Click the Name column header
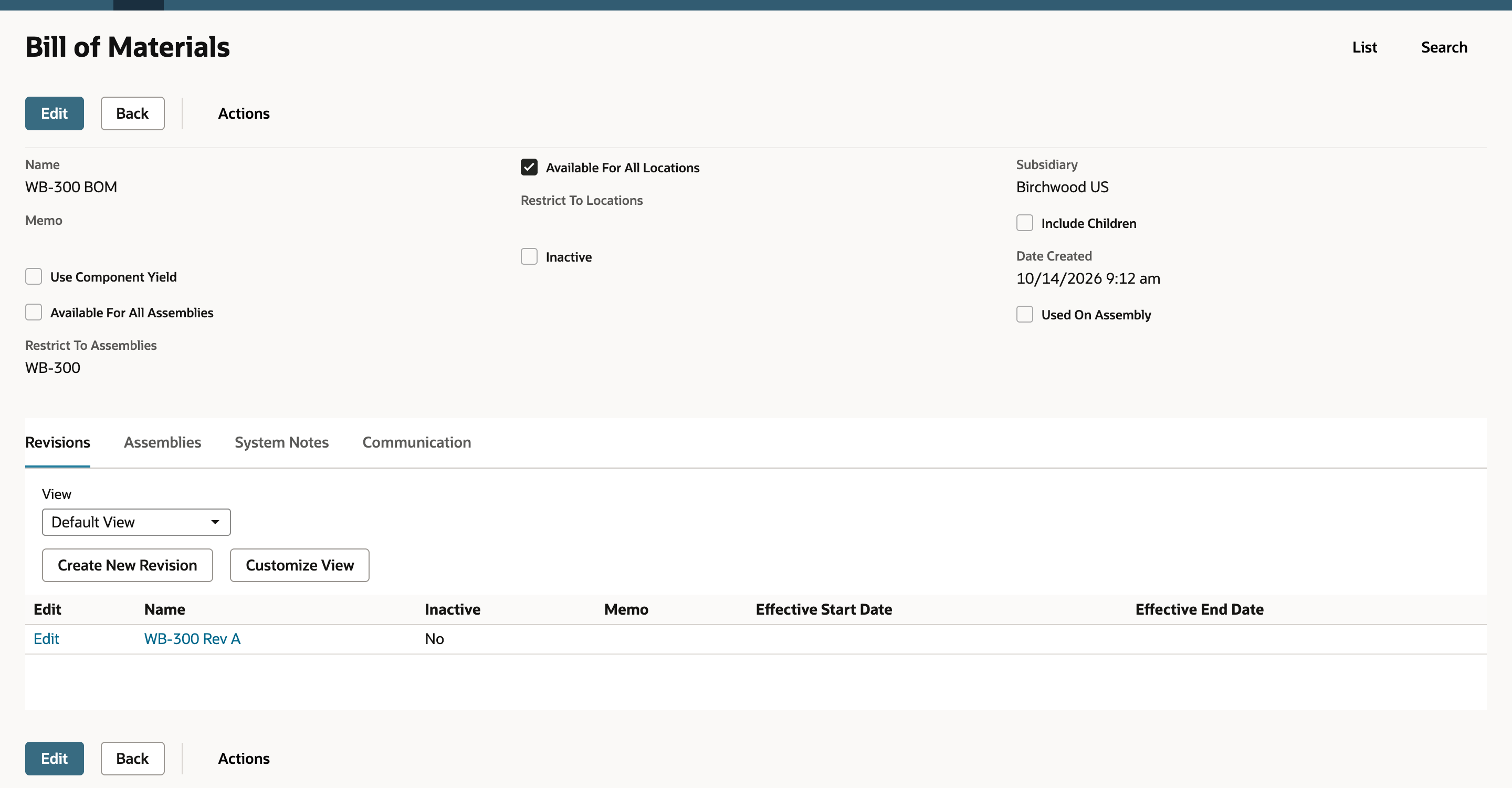The height and width of the screenshot is (788, 1512). (x=164, y=609)
